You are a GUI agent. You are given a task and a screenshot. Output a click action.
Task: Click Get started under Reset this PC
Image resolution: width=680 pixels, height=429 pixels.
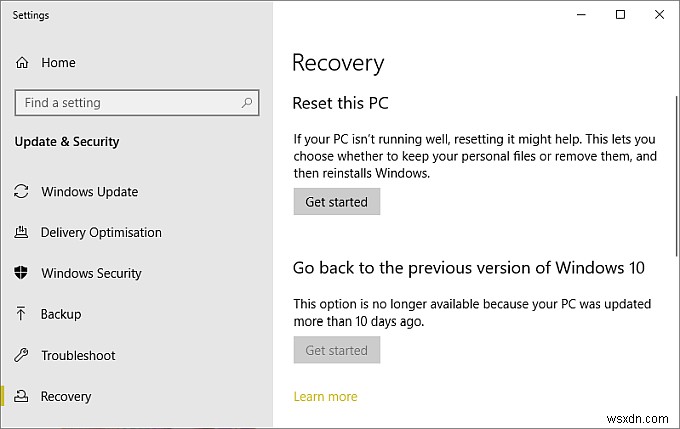pos(336,202)
